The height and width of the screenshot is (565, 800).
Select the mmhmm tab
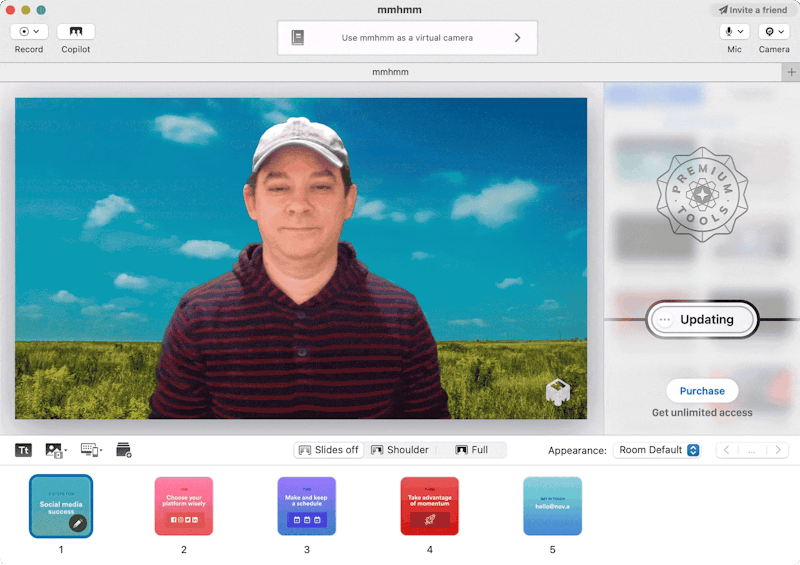[x=390, y=72]
